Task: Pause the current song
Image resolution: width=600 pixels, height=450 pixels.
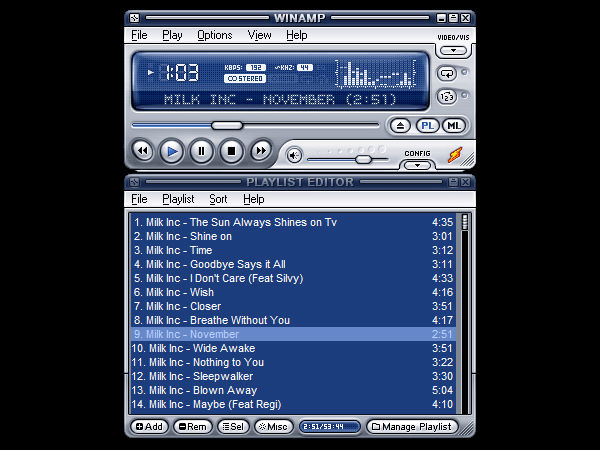Action: tap(201, 151)
